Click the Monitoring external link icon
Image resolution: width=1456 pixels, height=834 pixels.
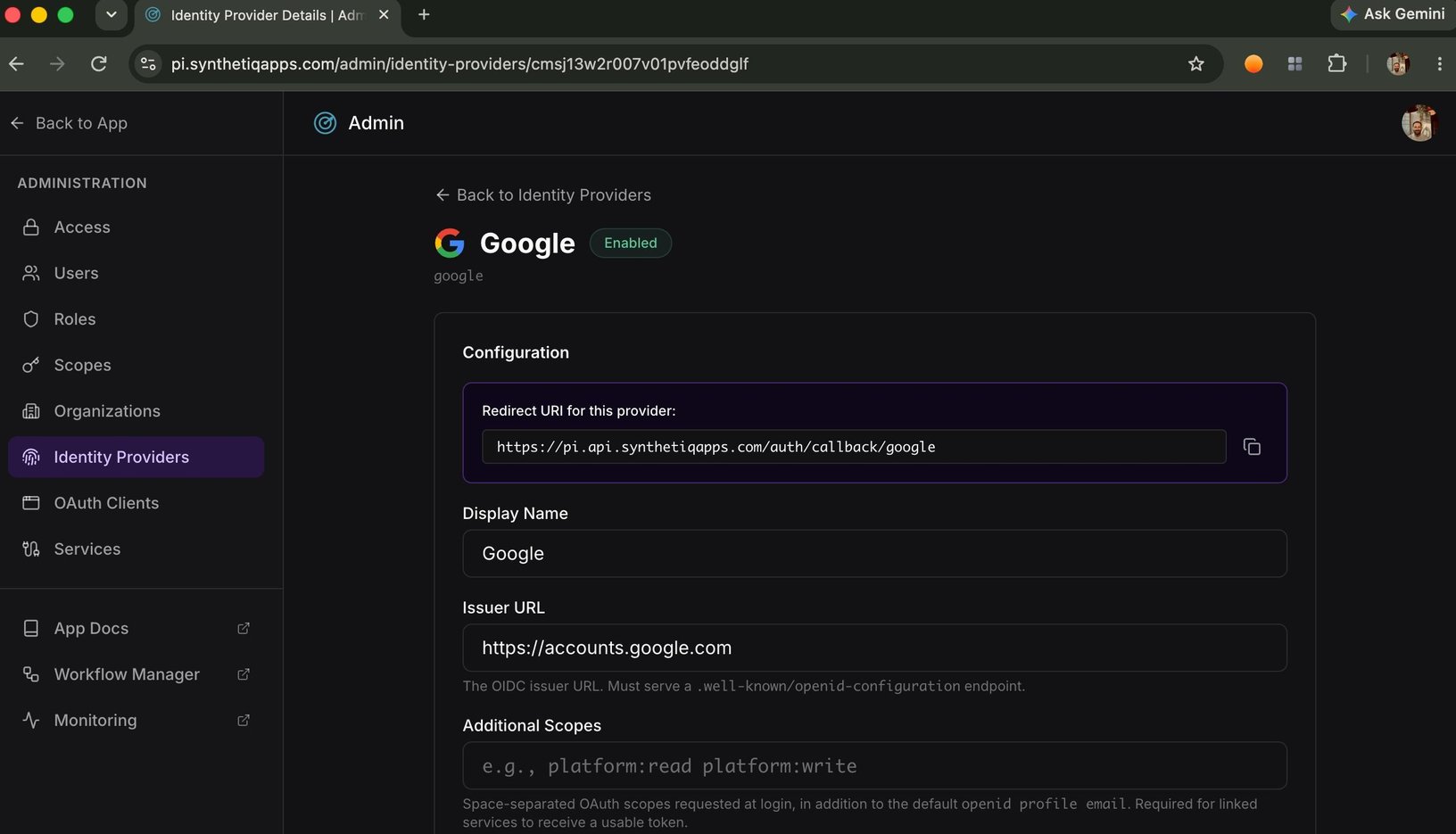(x=244, y=720)
